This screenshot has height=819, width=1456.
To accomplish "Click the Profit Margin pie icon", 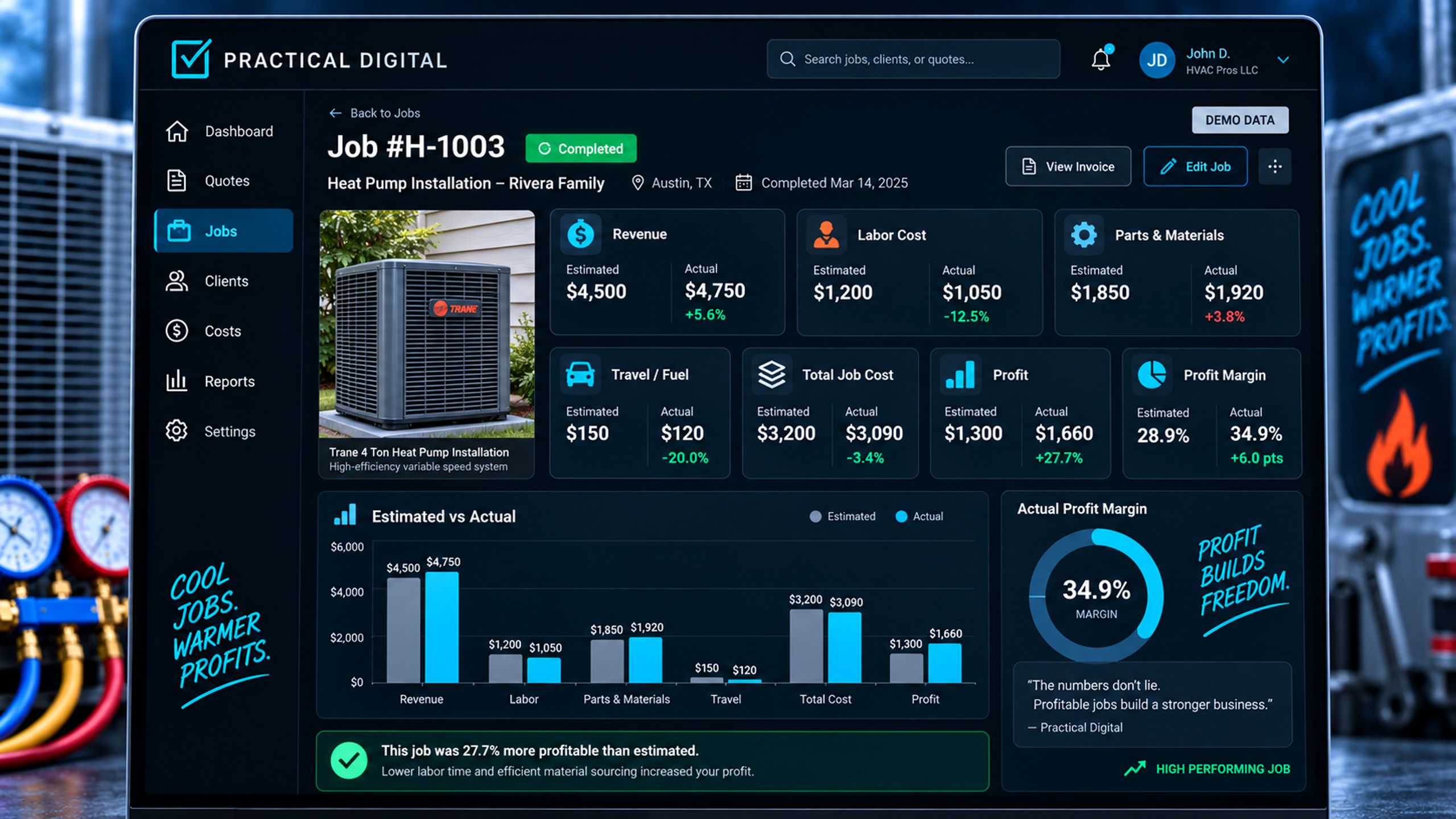I will click(x=1152, y=374).
